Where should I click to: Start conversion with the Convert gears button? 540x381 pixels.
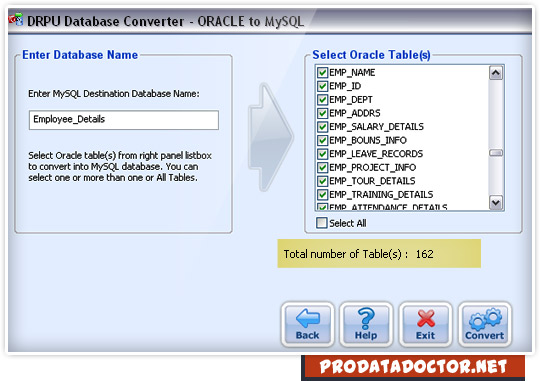[x=485, y=325]
